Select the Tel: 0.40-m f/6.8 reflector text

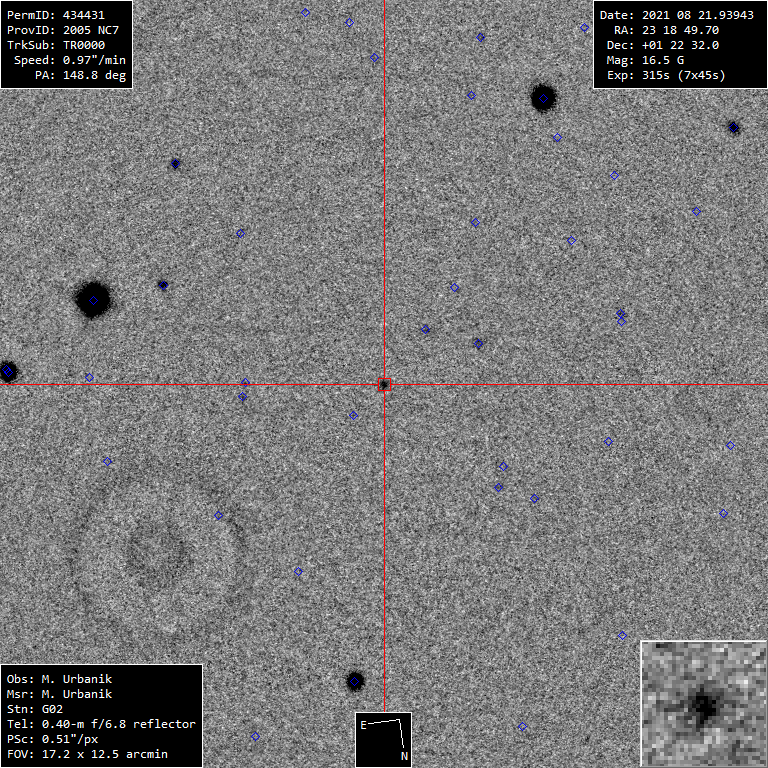[101, 724]
